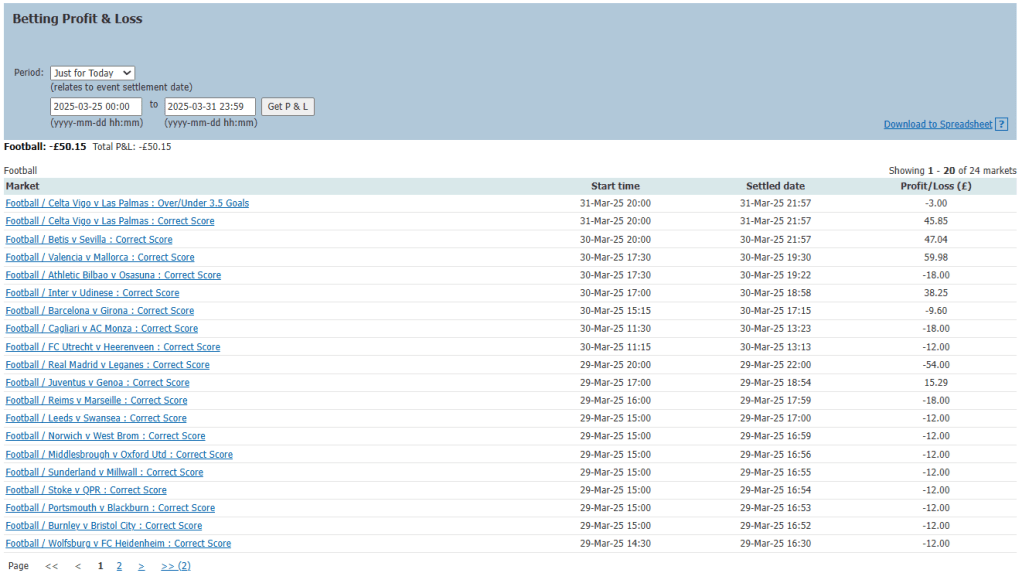Open Stoke v QPR Correct Score market
This screenshot has width=1022, height=573.
pyautogui.click(x=86, y=490)
